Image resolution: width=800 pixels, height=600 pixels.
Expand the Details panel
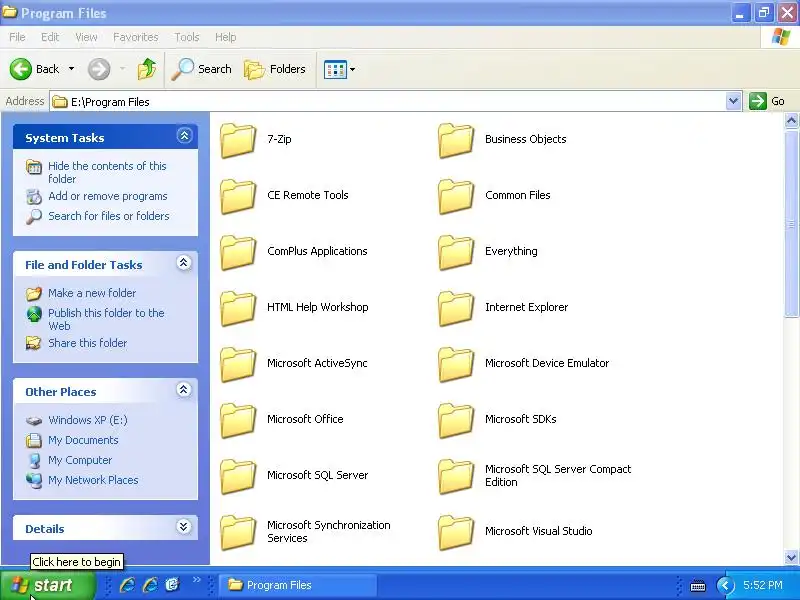[x=184, y=527]
